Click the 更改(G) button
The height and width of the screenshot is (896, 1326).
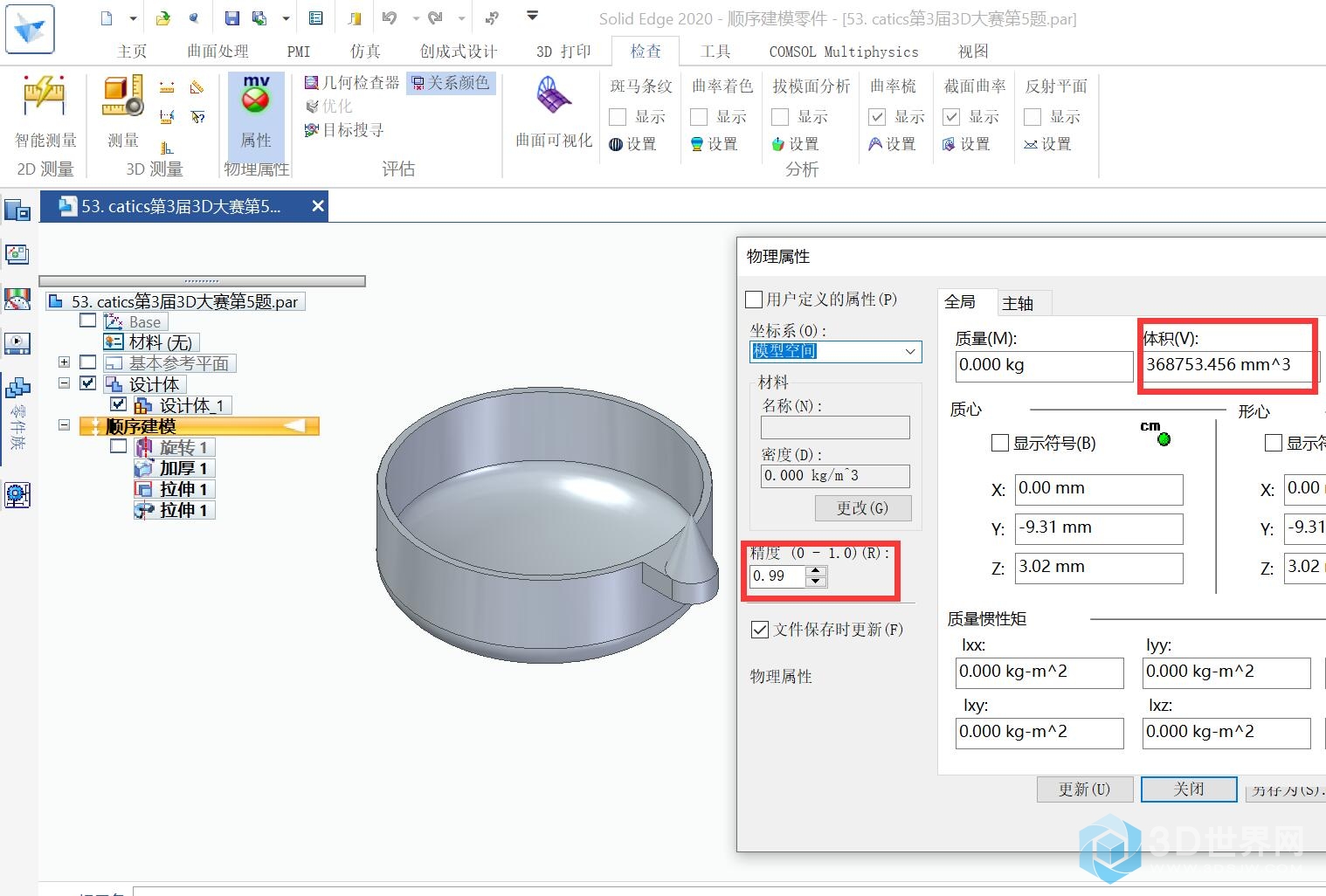tap(862, 508)
